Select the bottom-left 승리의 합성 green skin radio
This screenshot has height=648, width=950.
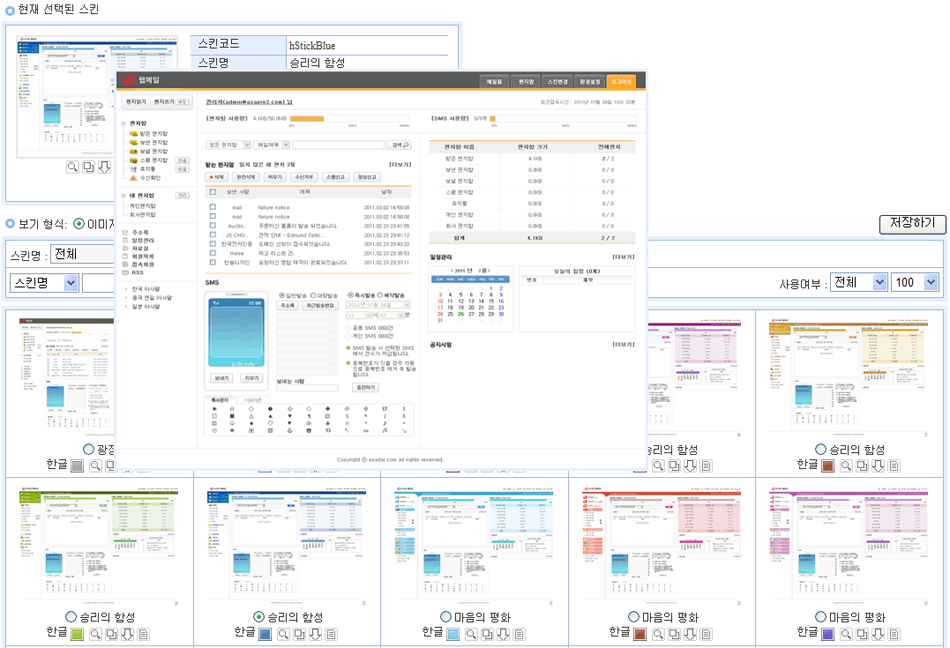(x=71, y=617)
